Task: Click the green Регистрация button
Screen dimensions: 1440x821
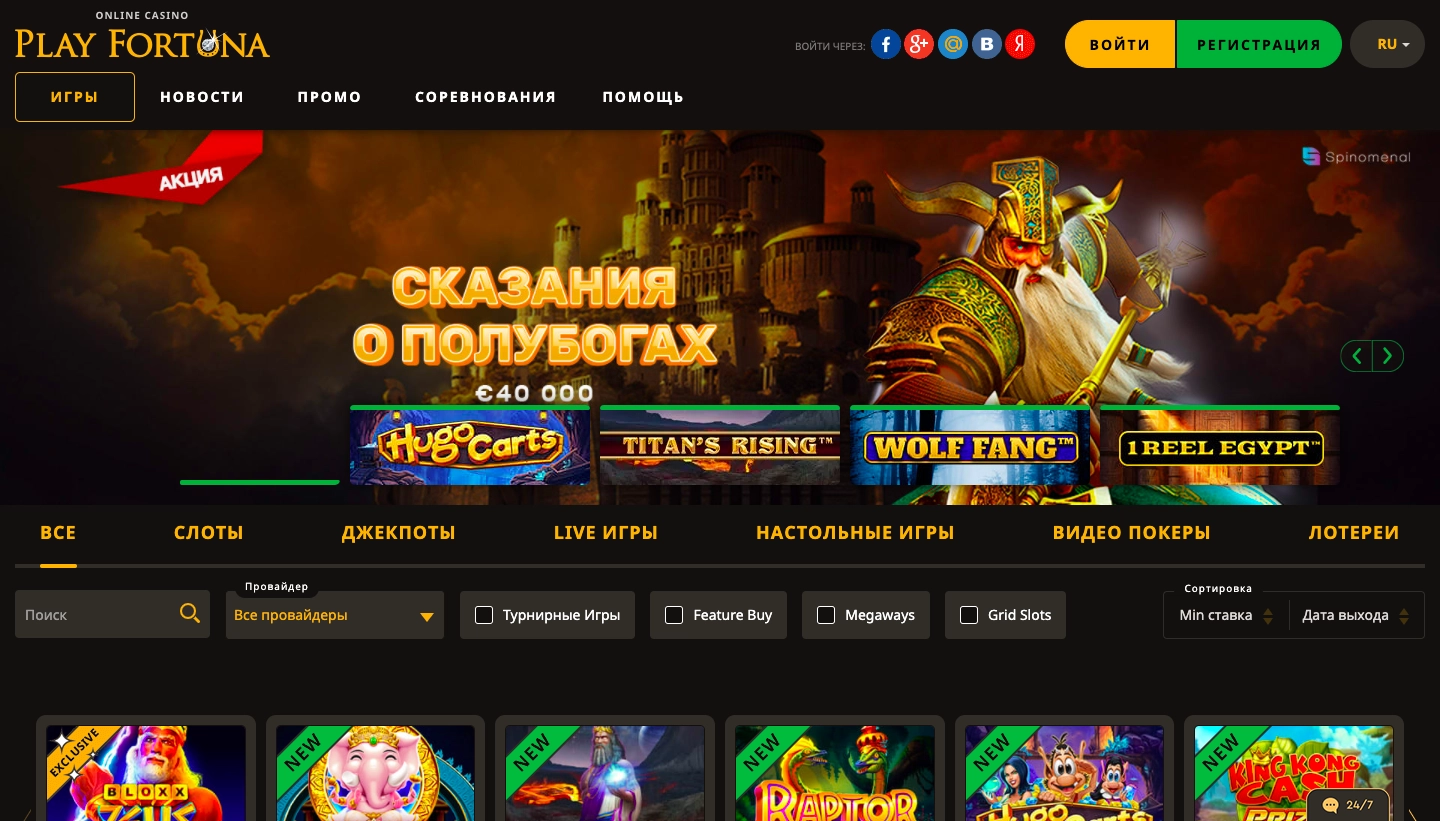Action: point(1259,44)
